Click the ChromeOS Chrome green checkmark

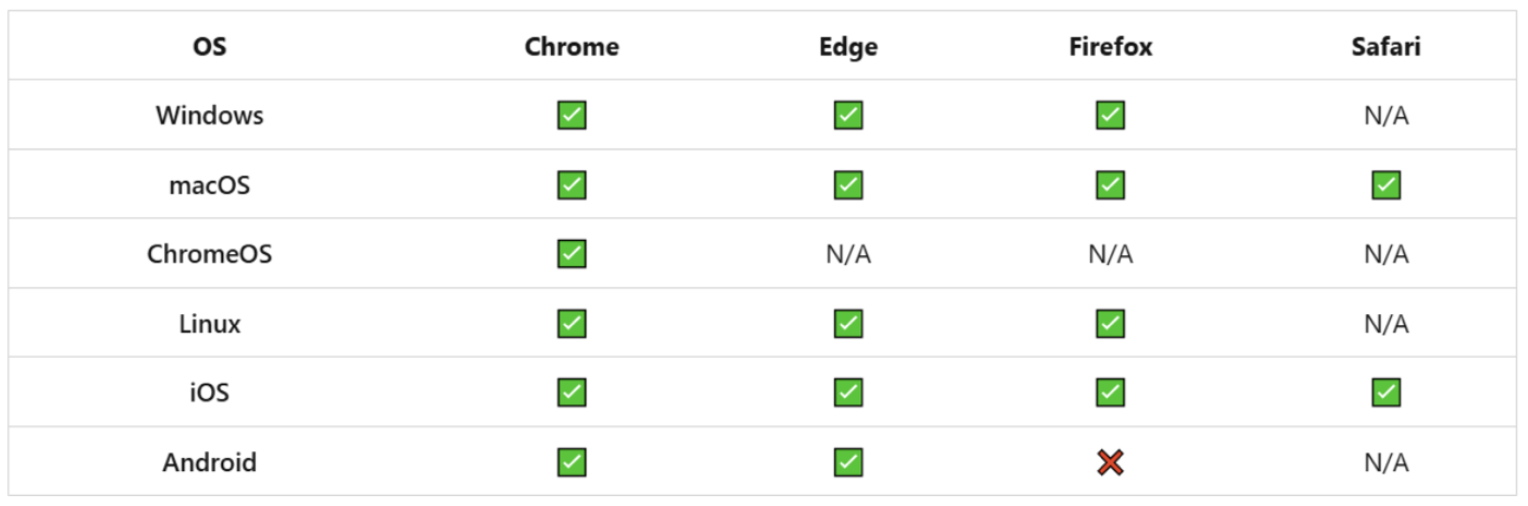click(x=572, y=254)
